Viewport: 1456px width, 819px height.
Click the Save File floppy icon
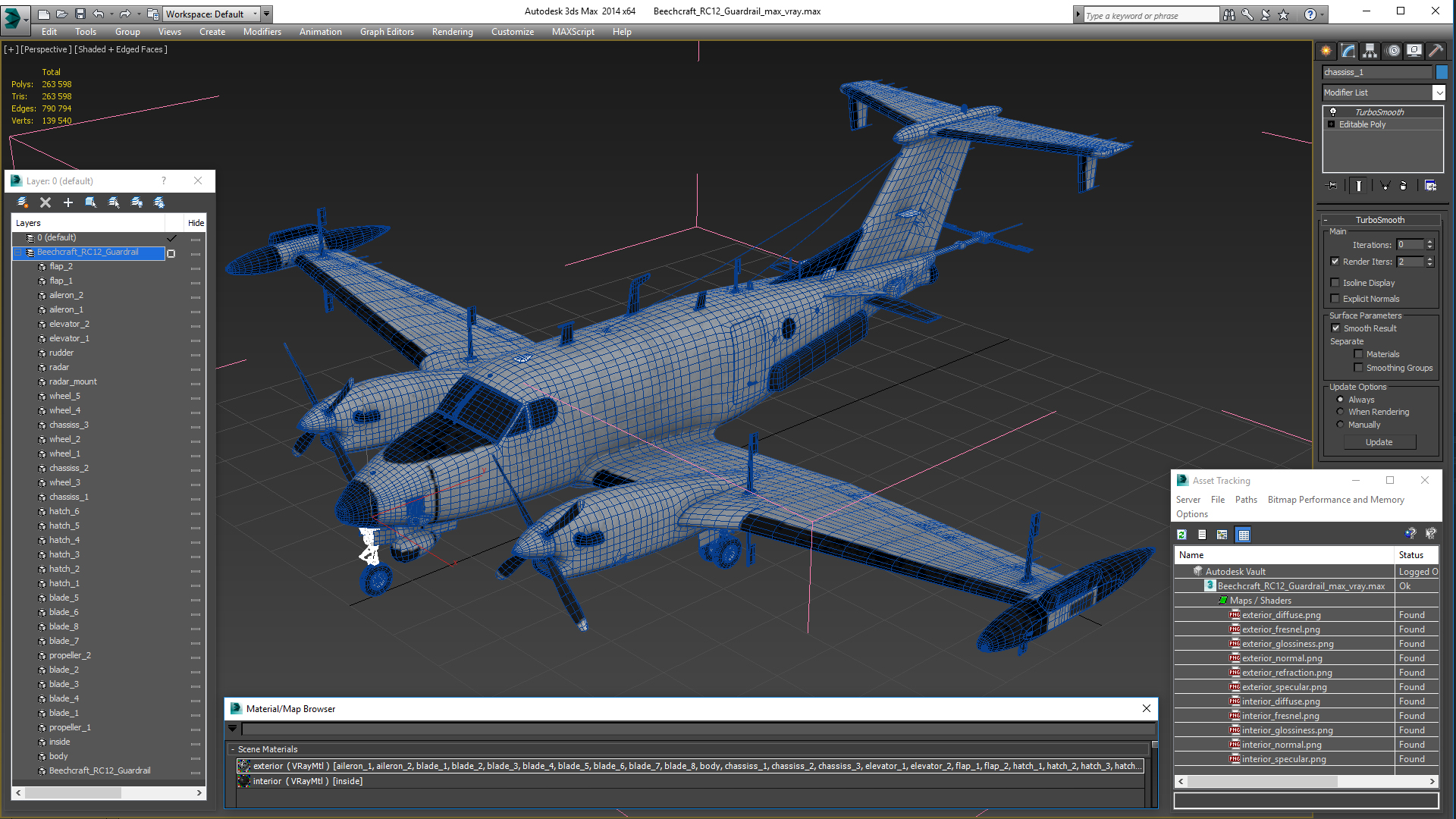[x=80, y=14]
